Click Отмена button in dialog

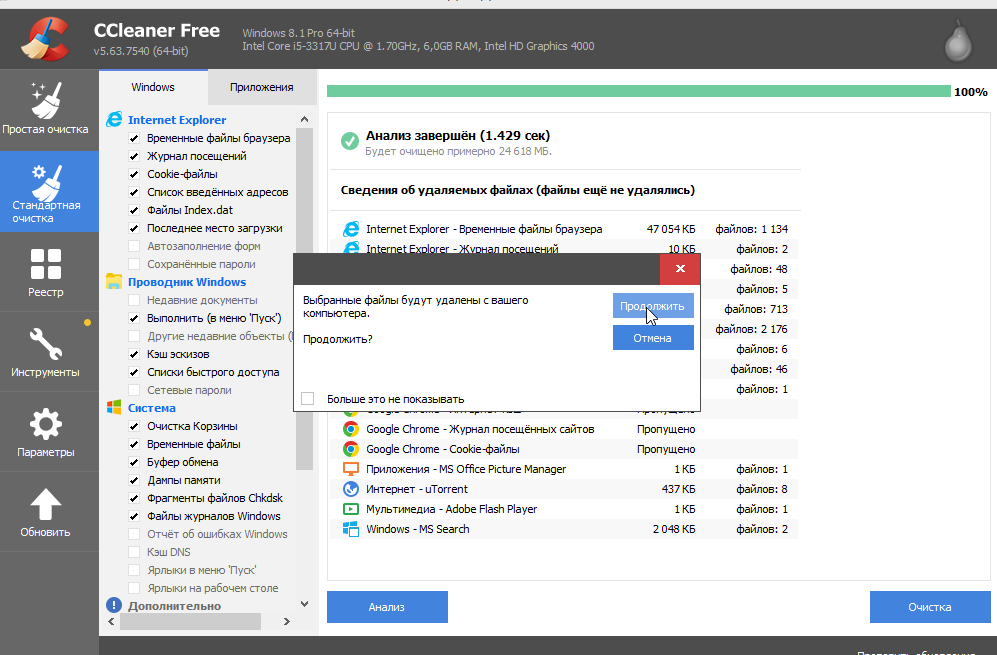[653, 338]
